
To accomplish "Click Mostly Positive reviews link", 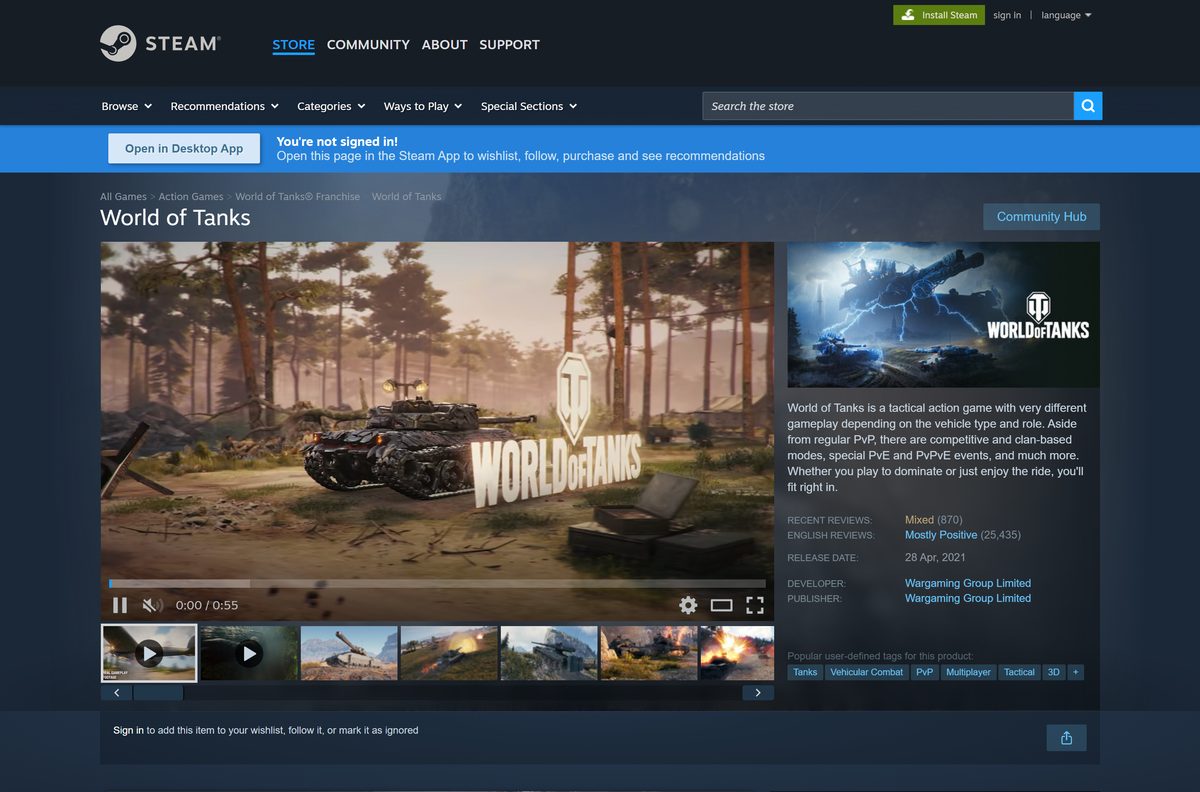I will 941,535.
